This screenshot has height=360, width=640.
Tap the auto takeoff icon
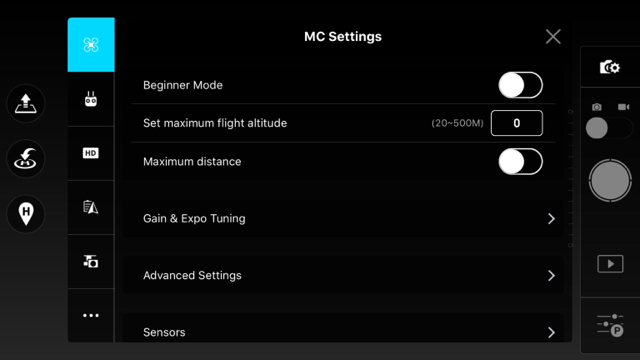(x=26, y=104)
